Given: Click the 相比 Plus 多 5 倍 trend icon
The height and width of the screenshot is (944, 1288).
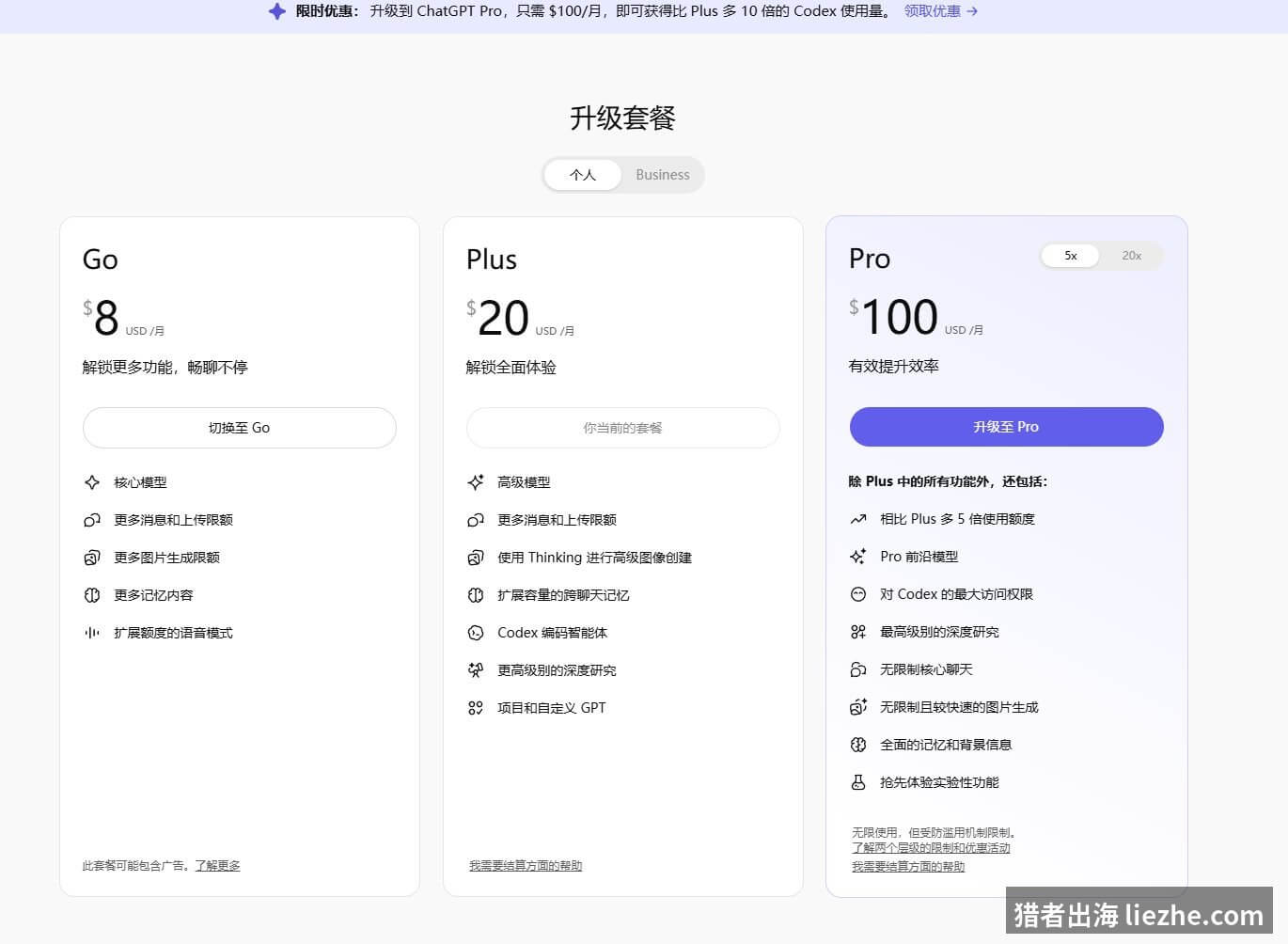Looking at the screenshot, I should (x=858, y=519).
